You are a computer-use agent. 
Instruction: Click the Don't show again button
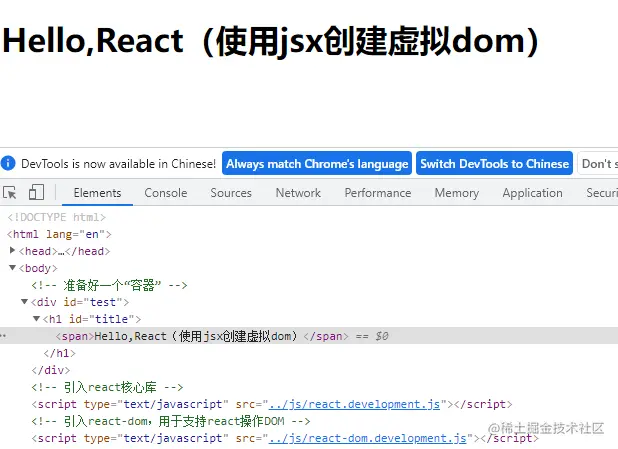[598, 163]
